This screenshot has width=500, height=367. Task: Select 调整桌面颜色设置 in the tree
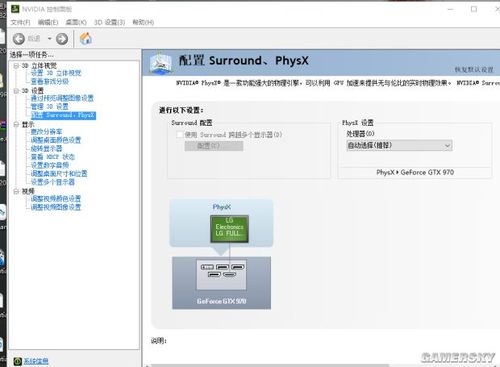click(x=56, y=140)
